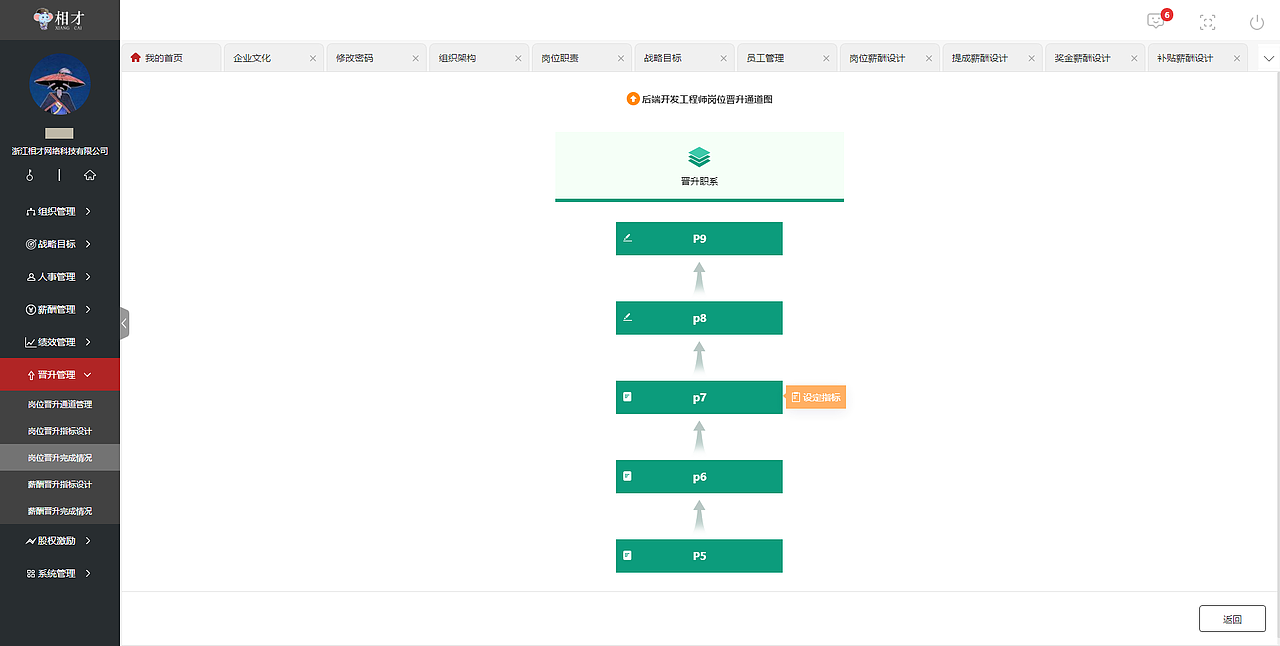
Task: Open 岗位晋升通道管理 submenu item
Action: (60, 404)
